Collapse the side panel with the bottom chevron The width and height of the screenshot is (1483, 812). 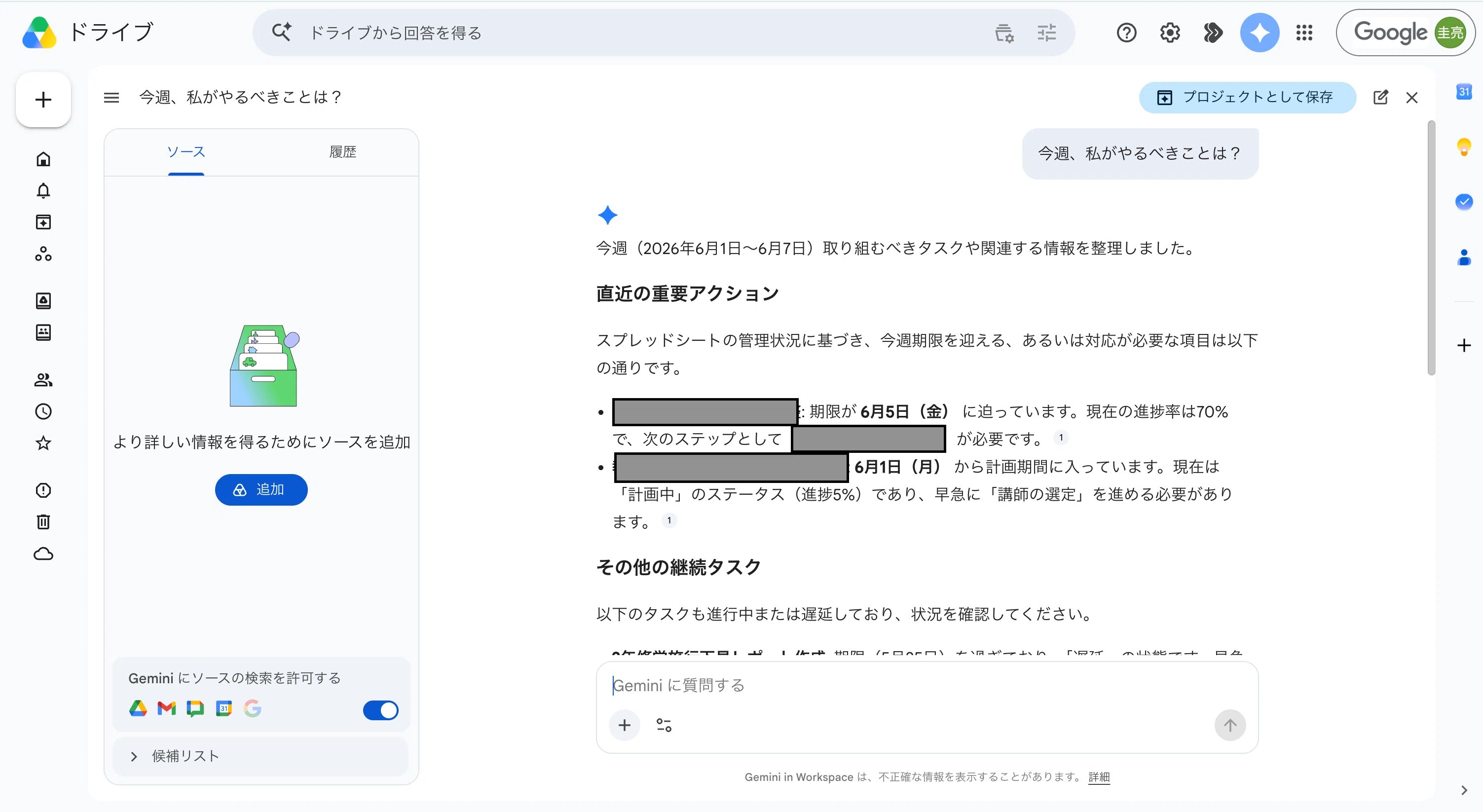[x=1464, y=791]
